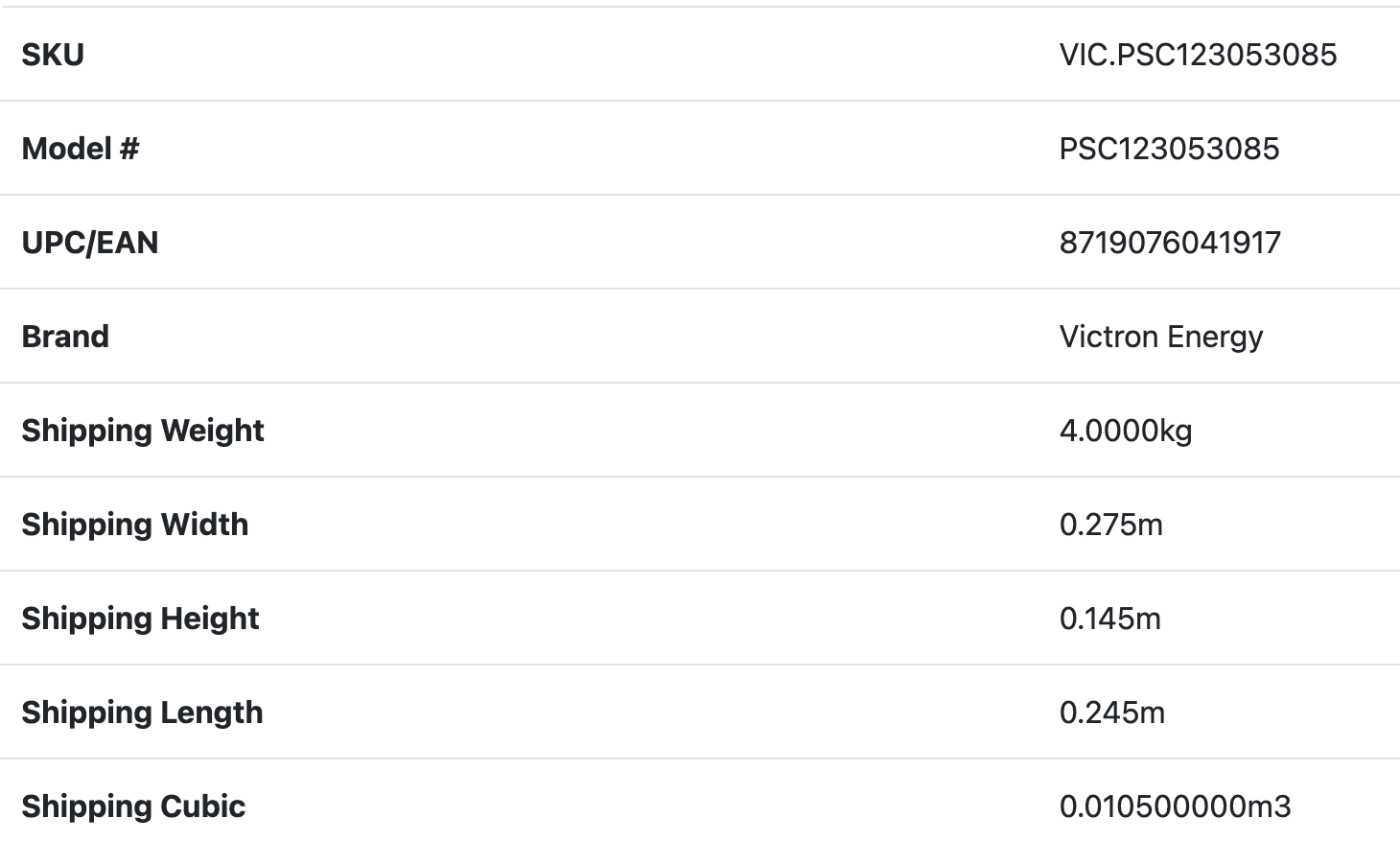Click the Shipping Length label
This screenshot has width=1400, height=865.
[x=142, y=713]
